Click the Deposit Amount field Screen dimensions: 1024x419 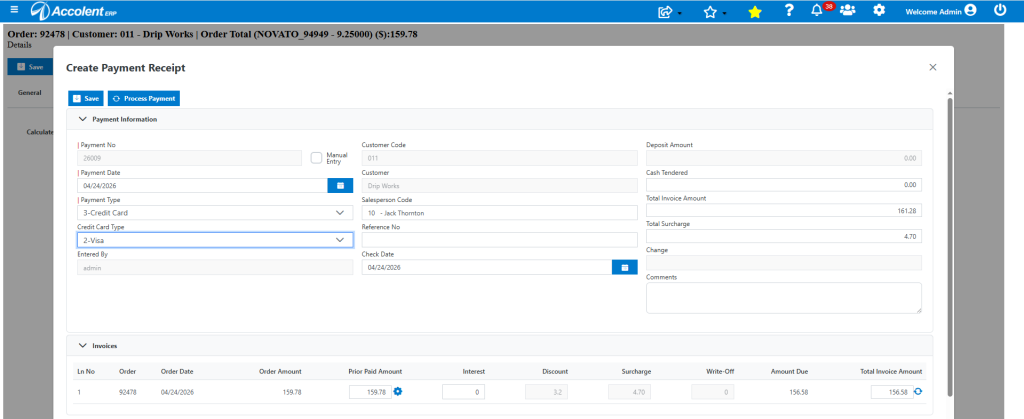click(784, 158)
